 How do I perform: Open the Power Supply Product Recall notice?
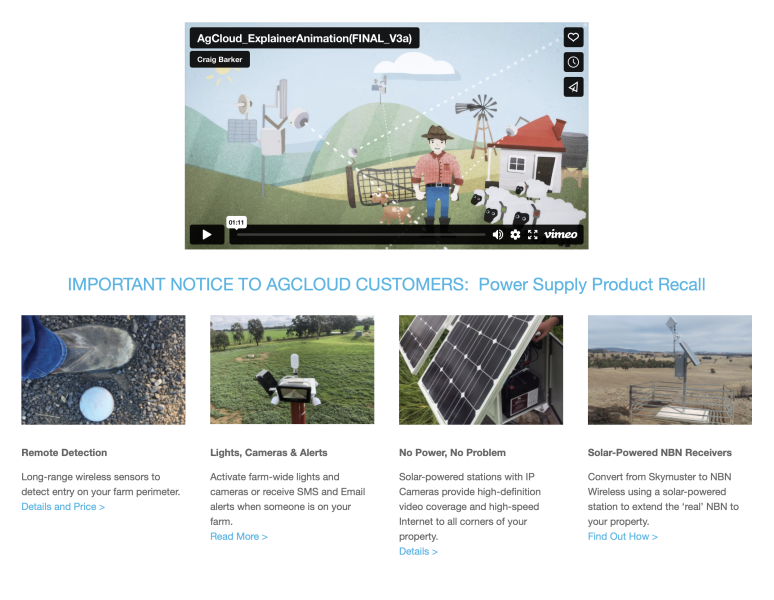tap(592, 285)
